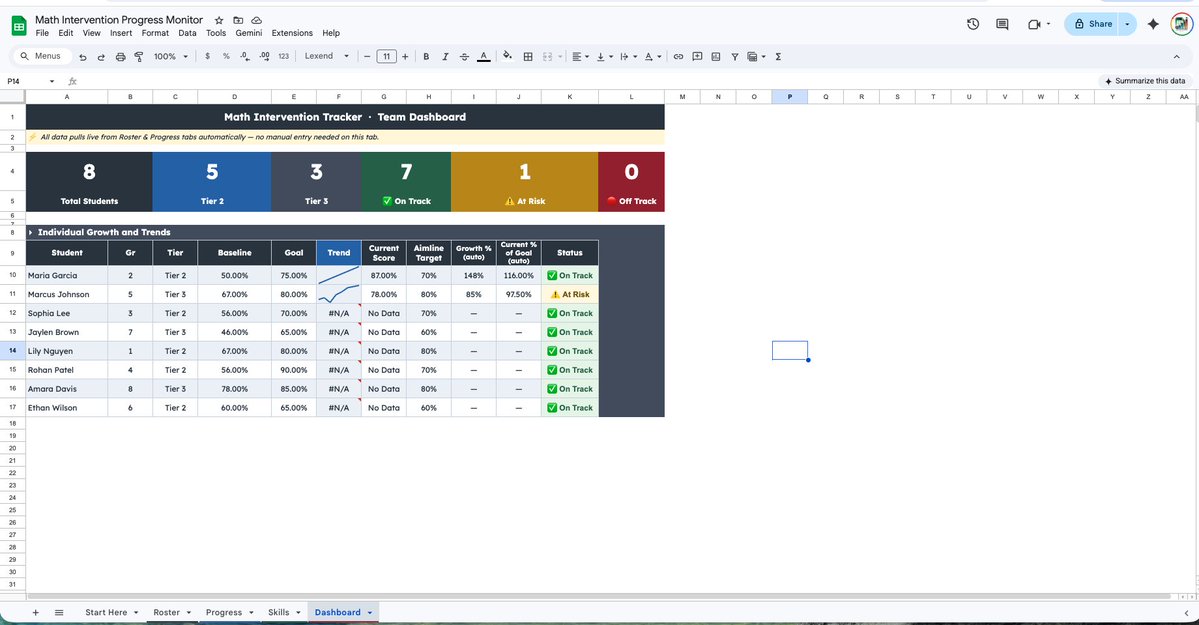Toggle bold formatting
The width and height of the screenshot is (1199, 625).
pyautogui.click(x=426, y=57)
